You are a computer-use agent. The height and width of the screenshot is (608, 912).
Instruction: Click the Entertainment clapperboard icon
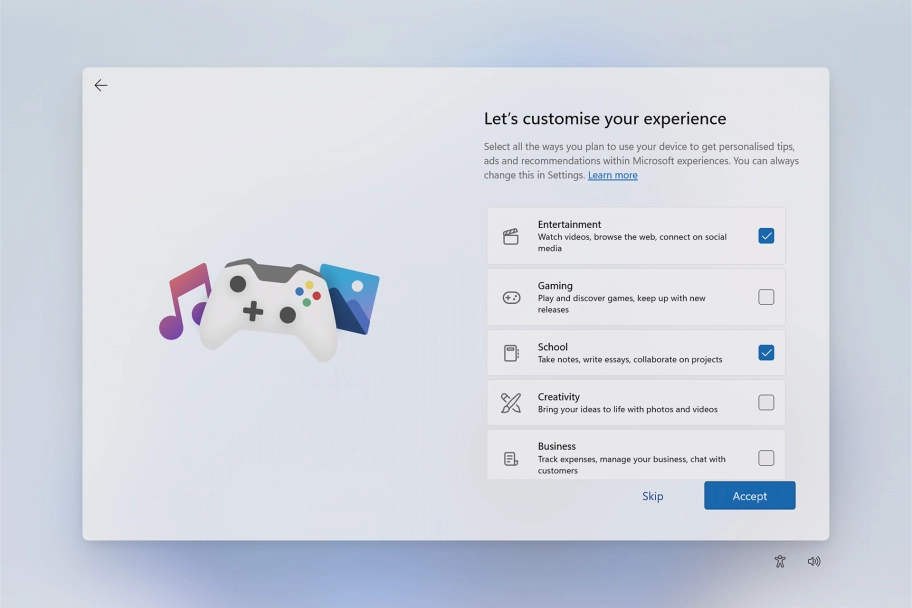[511, 237]
